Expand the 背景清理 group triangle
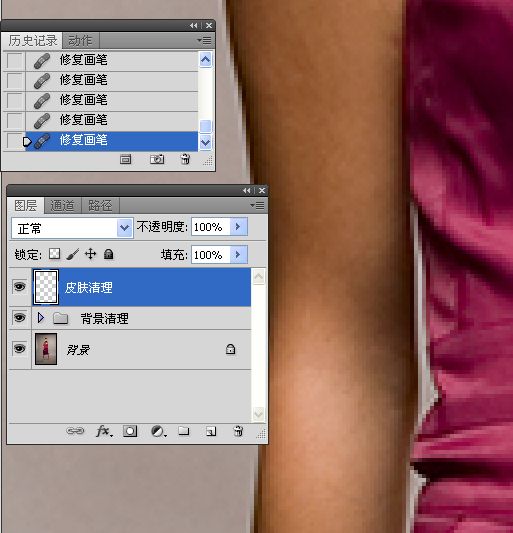 tap(41, 318)
